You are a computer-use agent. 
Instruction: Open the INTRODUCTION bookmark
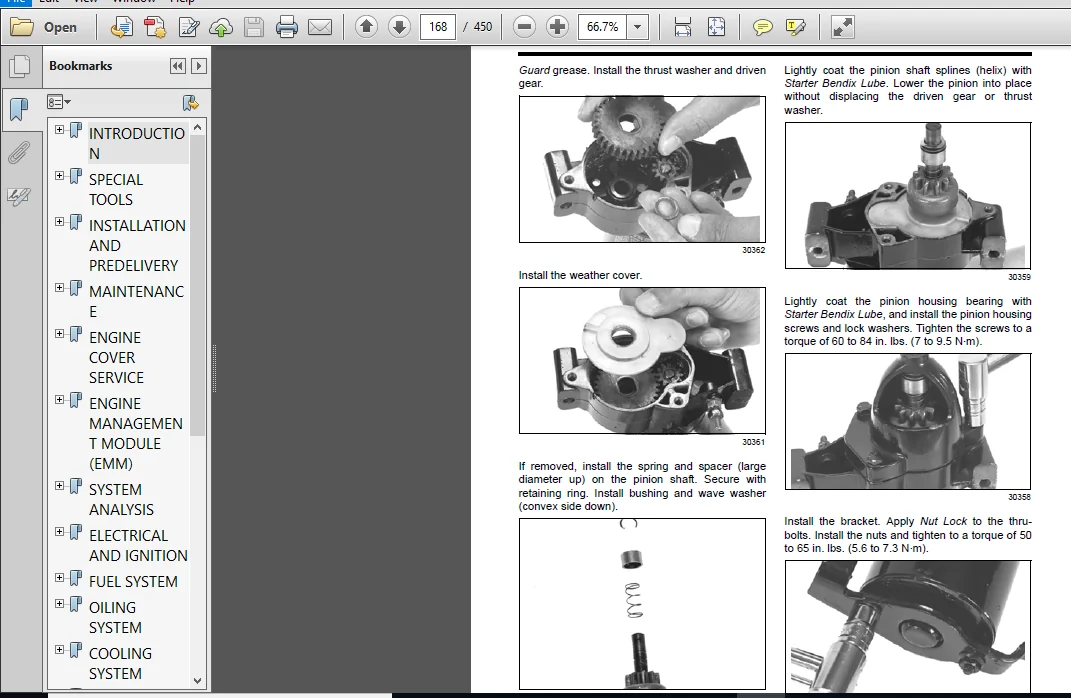(137, 143)
